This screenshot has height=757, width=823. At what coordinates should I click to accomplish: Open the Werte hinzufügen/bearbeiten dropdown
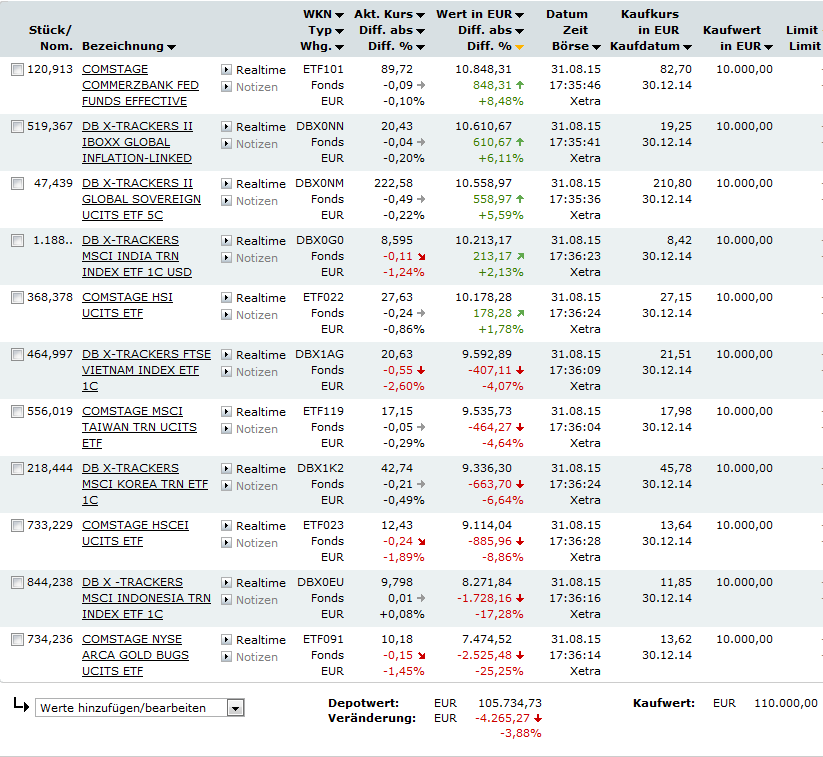click(x=140, y=708)
